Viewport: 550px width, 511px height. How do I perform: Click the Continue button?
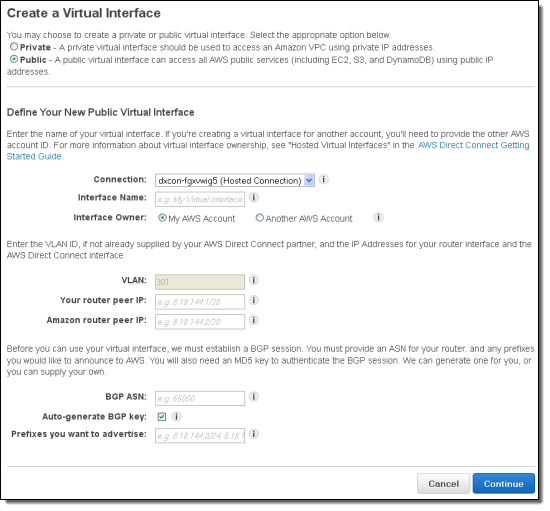pyautogui.click(x=504, y=484)
